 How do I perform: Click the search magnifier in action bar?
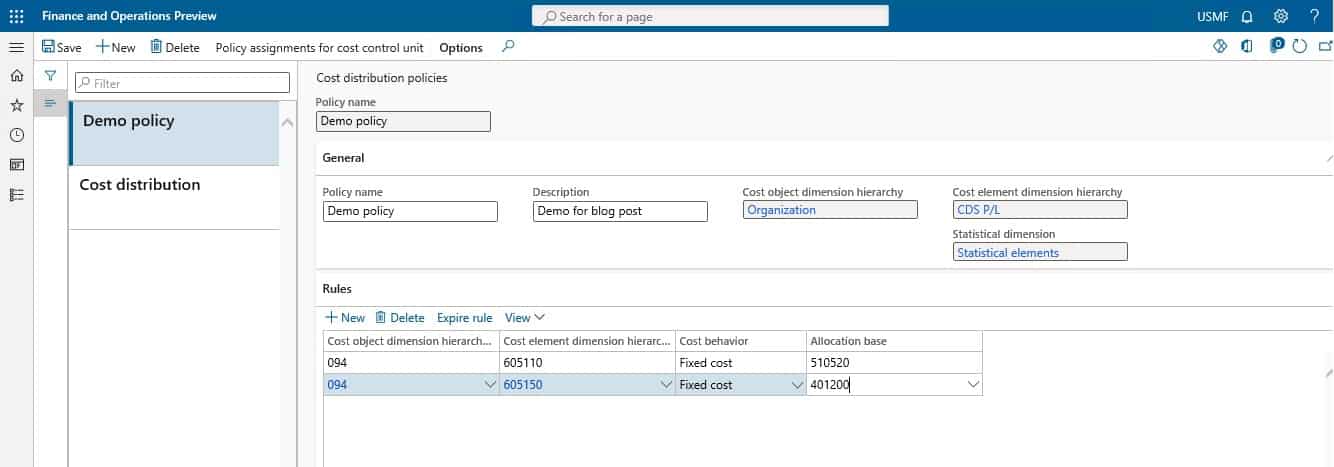508,46
